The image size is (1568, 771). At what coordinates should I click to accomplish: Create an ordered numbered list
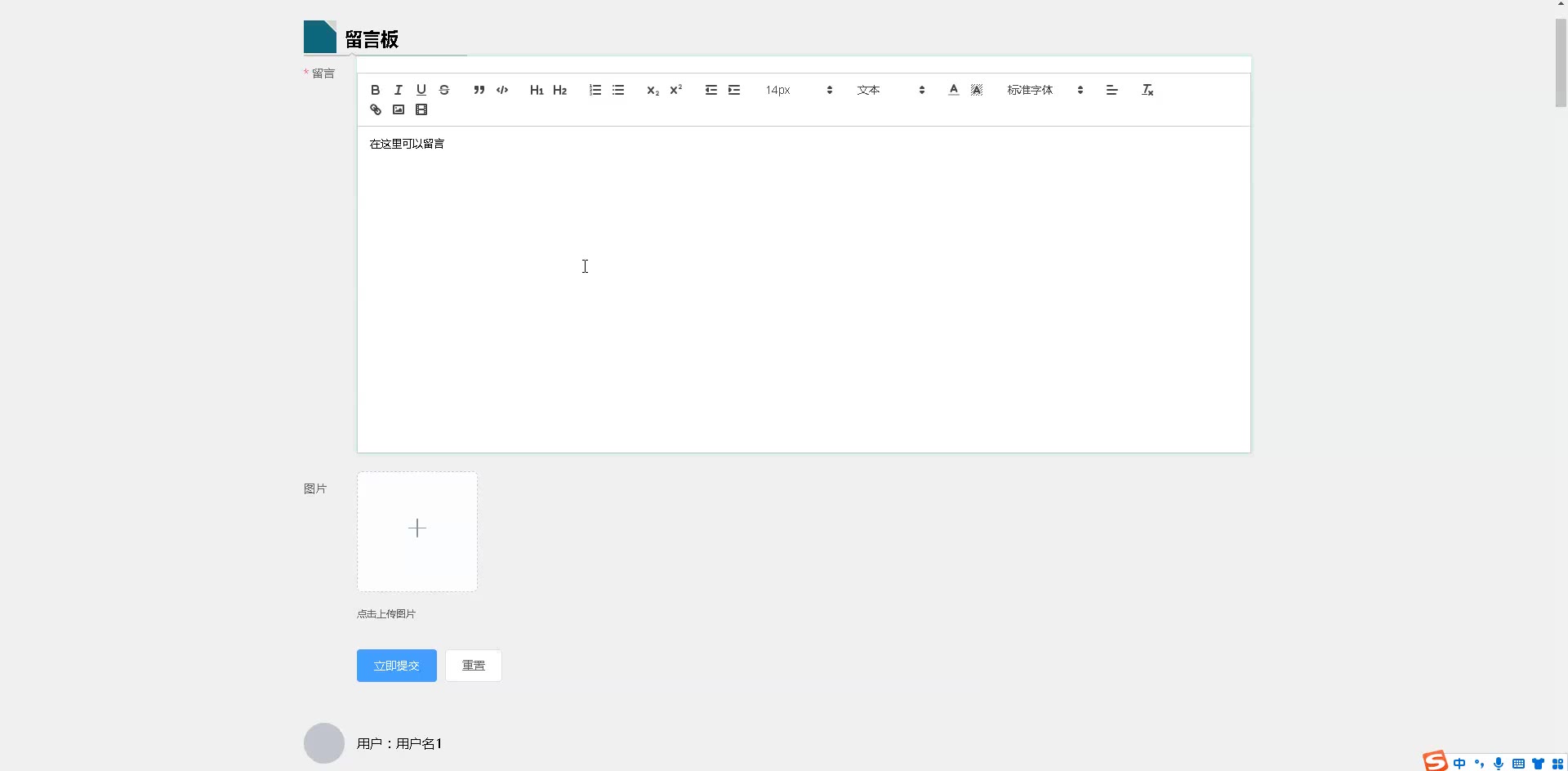[x=595, y=90]
